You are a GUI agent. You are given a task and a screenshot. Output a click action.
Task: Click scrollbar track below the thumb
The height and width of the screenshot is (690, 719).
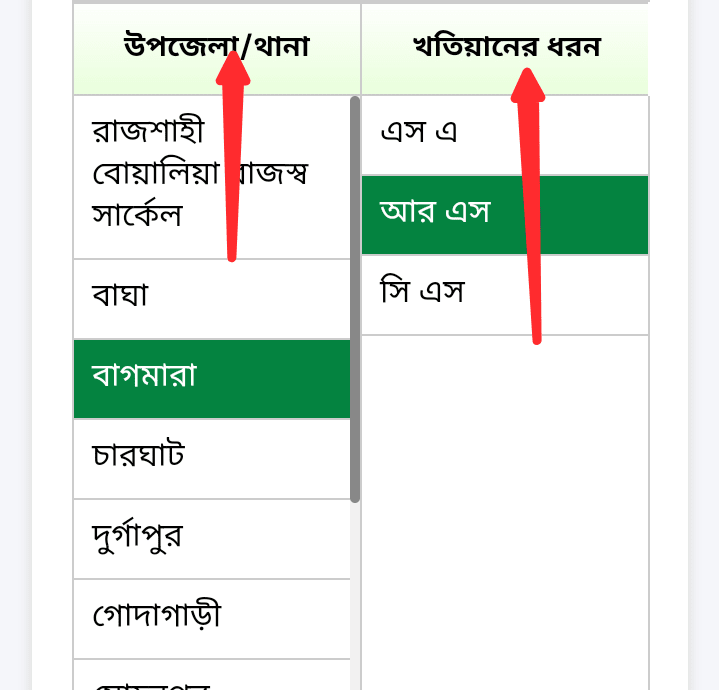(x=355, y=600)
